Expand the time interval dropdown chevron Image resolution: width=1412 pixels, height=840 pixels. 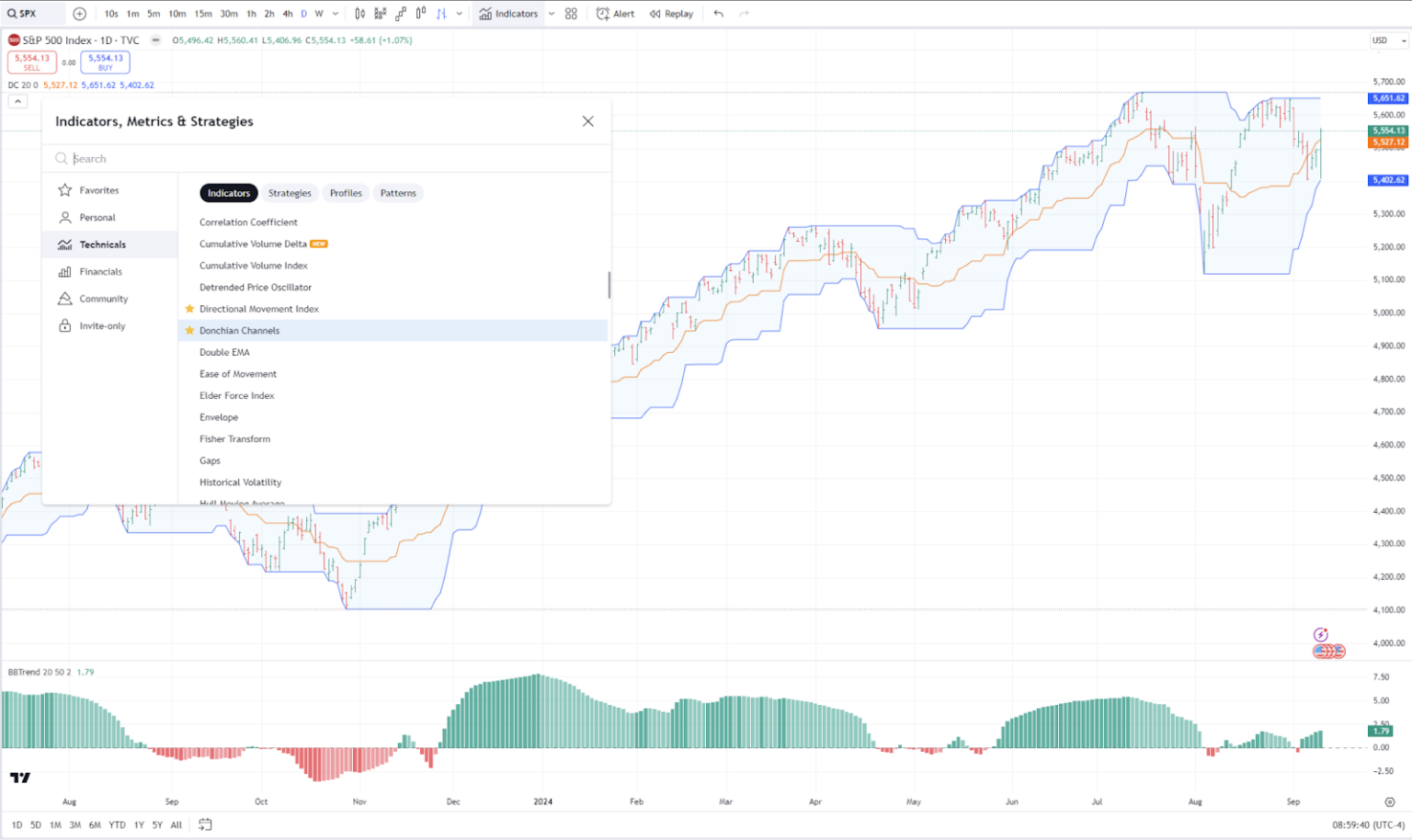336,14
